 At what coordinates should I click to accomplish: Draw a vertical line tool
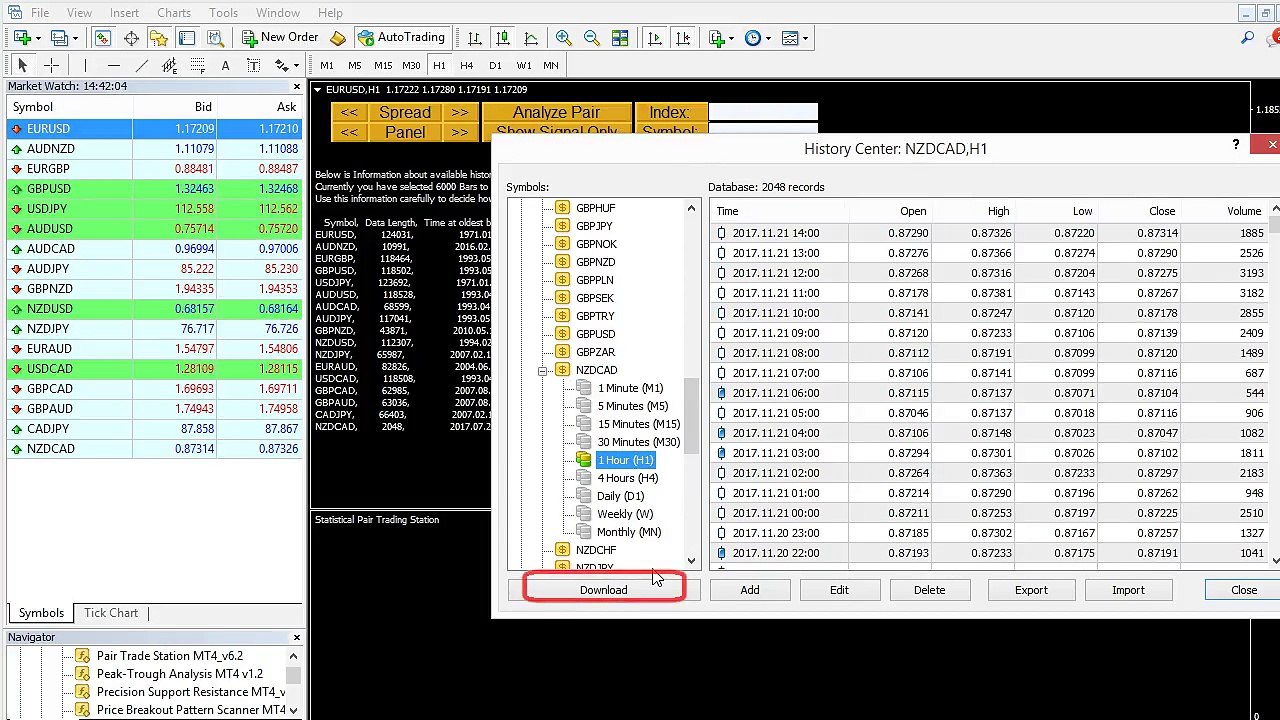(x=86, y=65)
